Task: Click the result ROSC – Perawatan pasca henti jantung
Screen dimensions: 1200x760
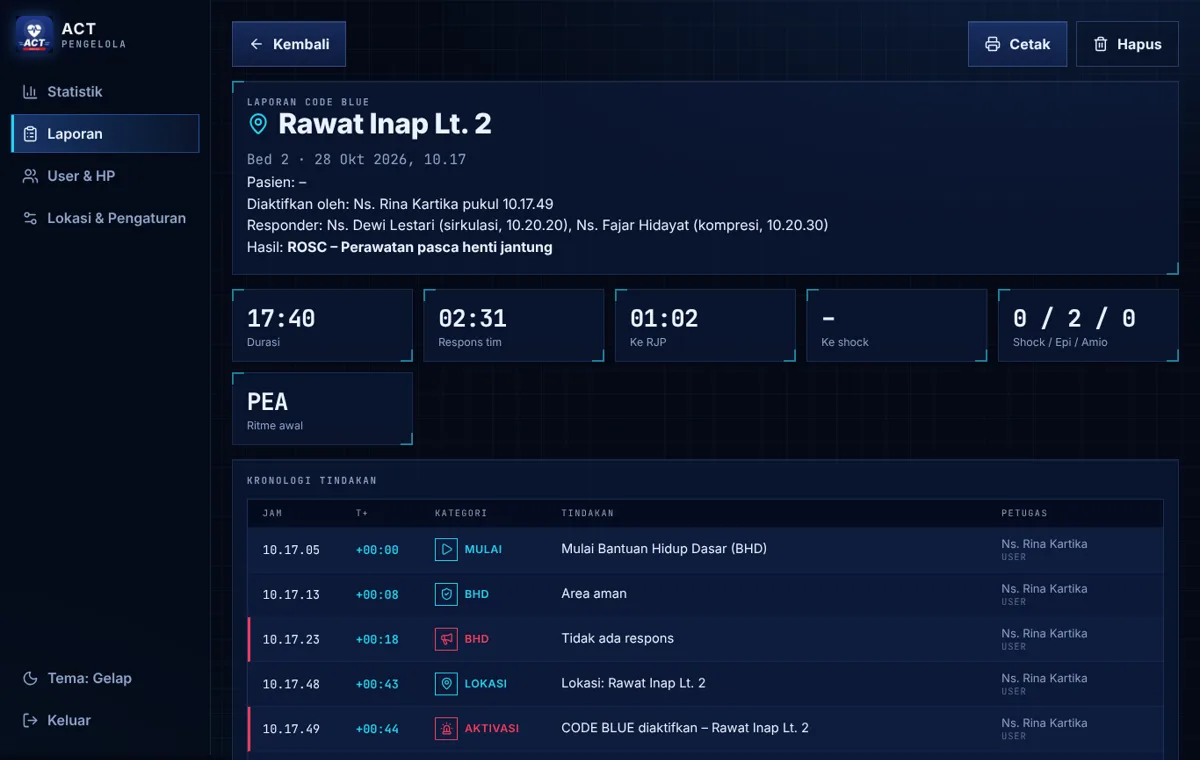Action: 420,247
